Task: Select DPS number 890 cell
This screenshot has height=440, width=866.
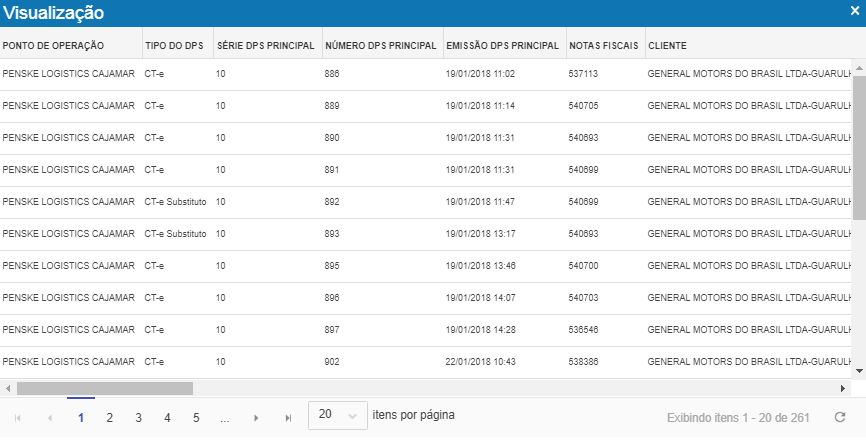Action: pyautogui.click(x=332, y=137)
